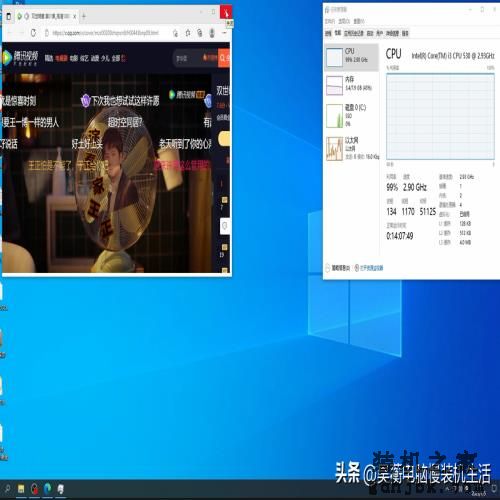The height and width of the screenshot is (500, 500).
Task: Click the lock icon in address bar
Action: 47,33
